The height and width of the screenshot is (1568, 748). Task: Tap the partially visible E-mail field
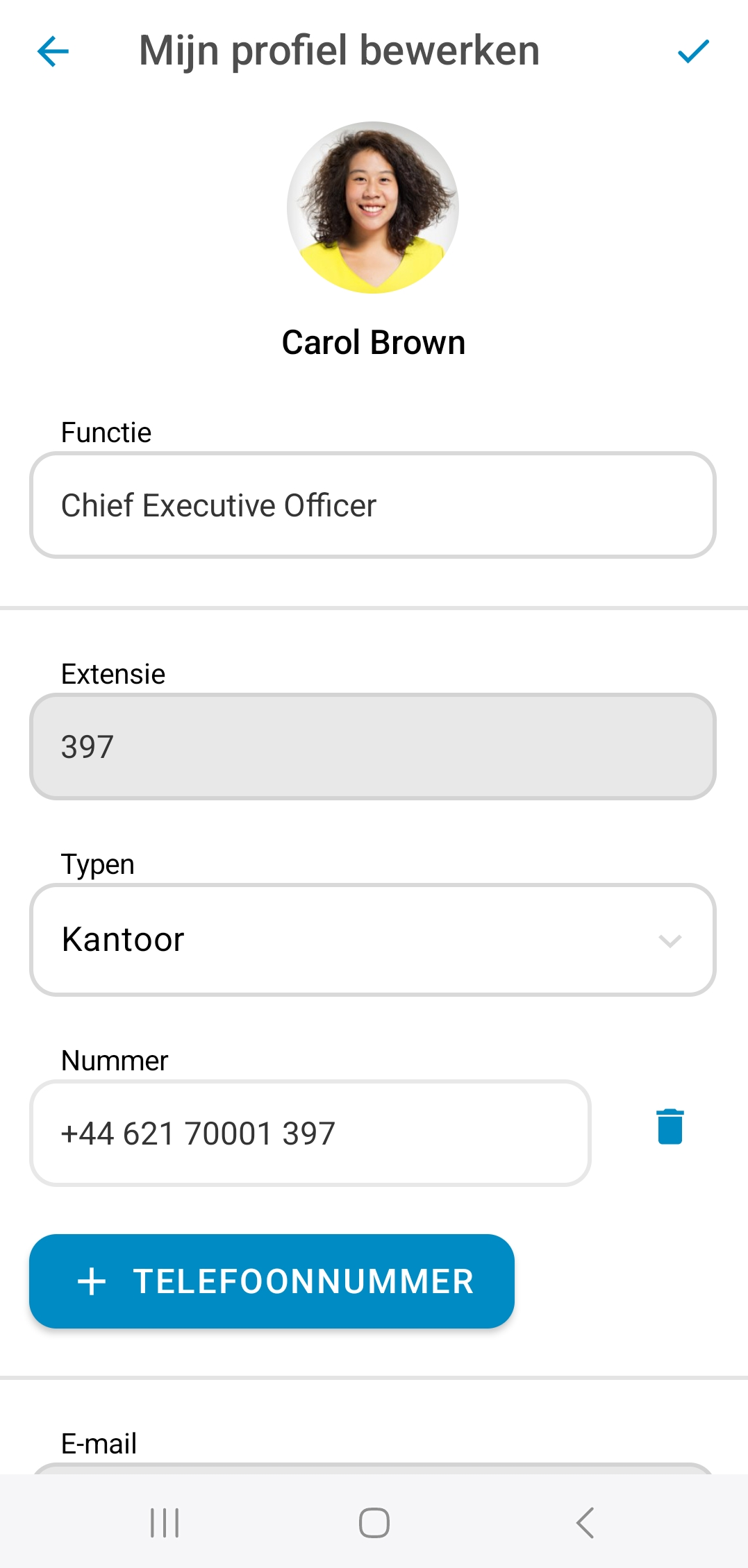(372, 1468)
